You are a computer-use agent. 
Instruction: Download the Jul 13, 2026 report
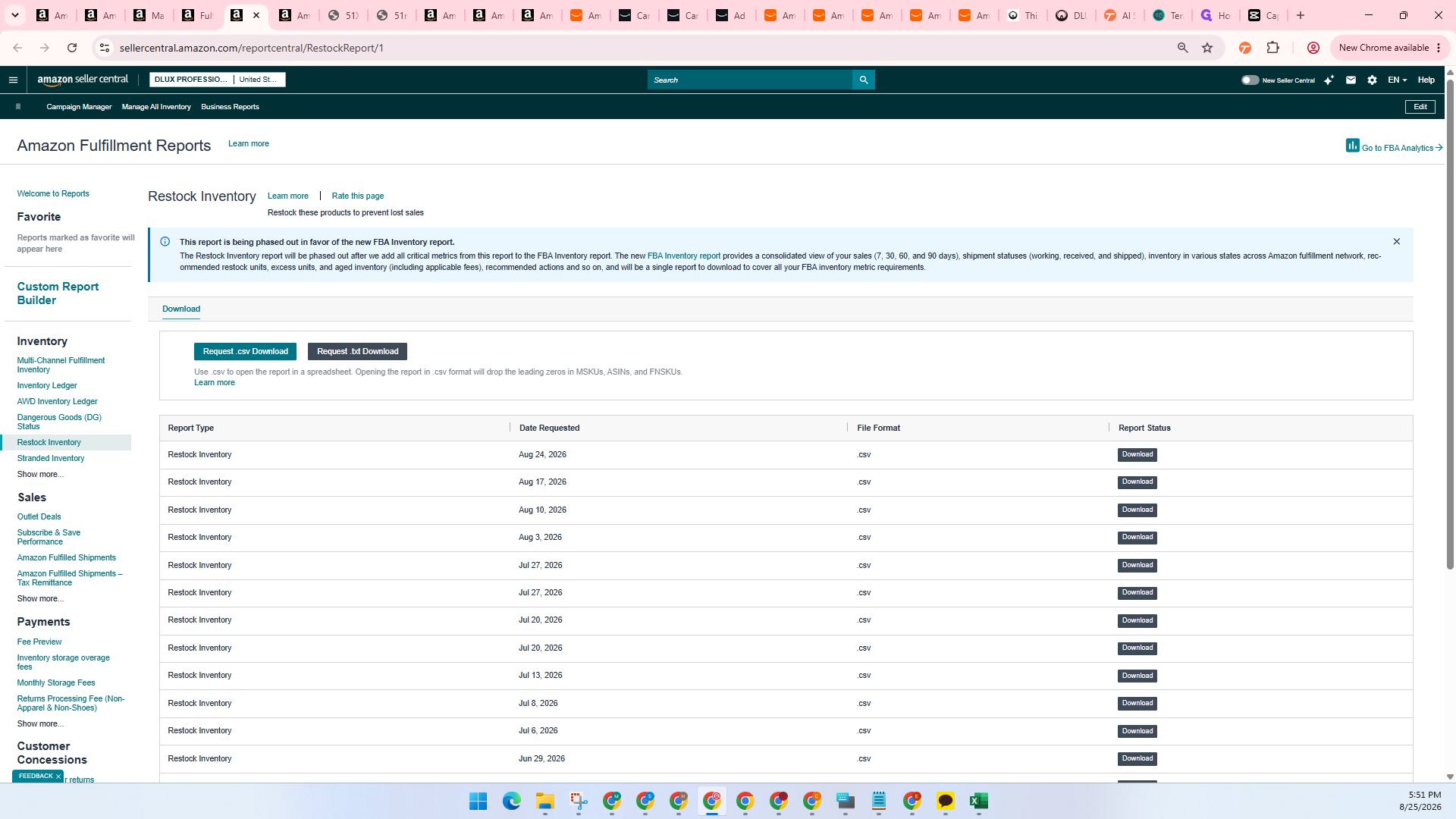[x=1137, y=676]
